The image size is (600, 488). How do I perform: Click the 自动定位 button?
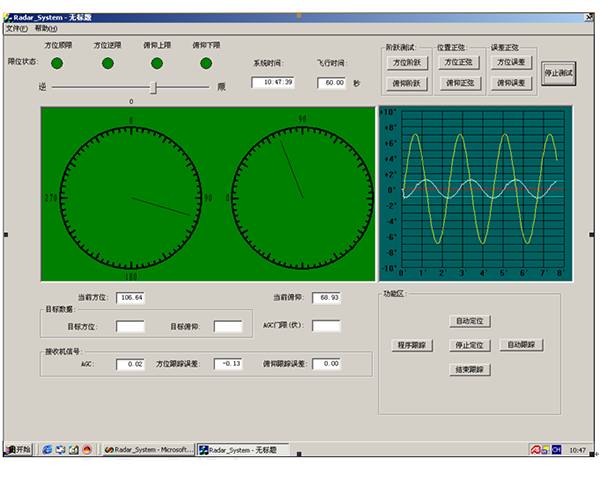click(x=470, y=321)
